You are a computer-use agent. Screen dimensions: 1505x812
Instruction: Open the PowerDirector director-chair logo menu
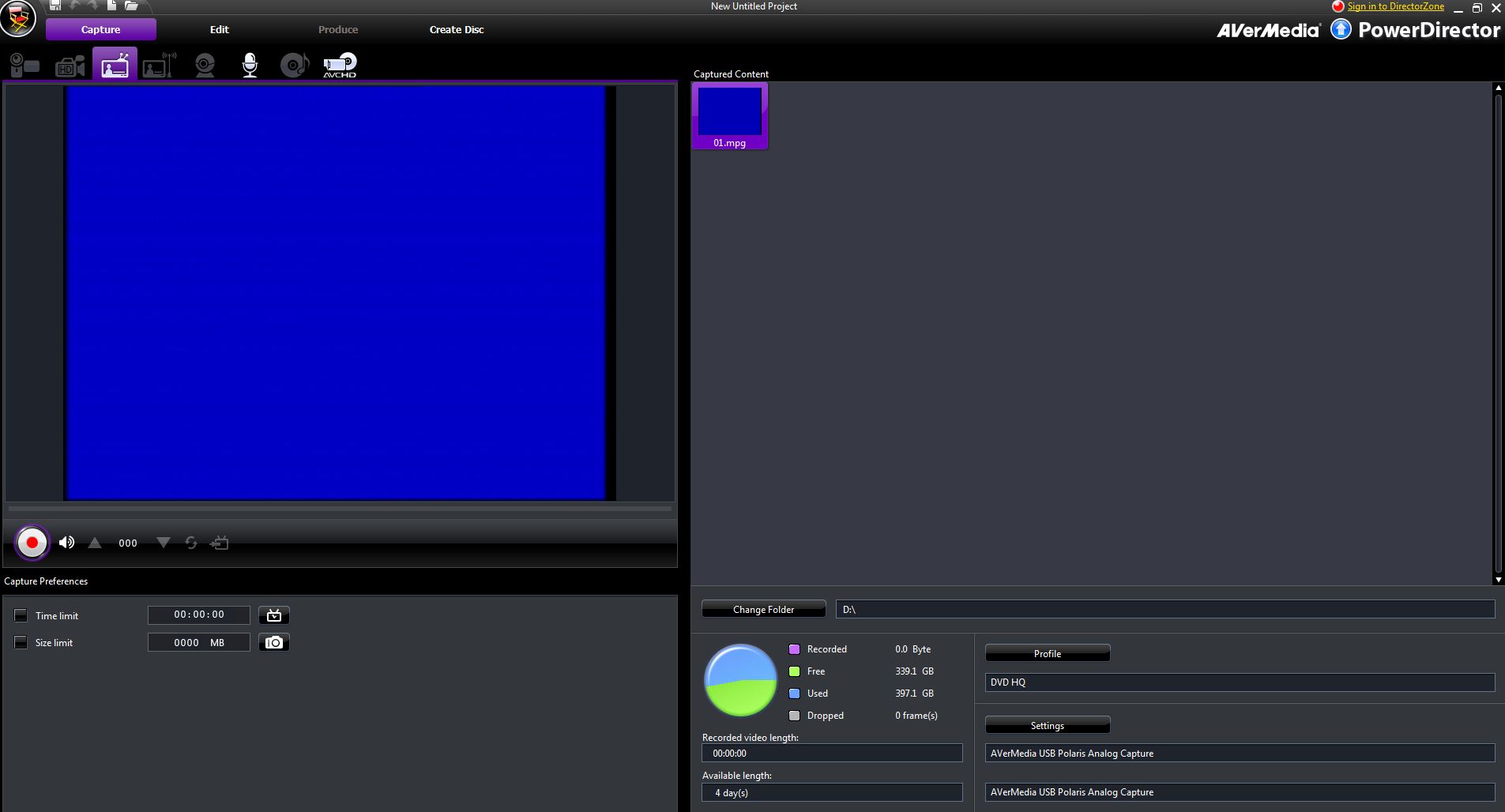click(18, 18)
